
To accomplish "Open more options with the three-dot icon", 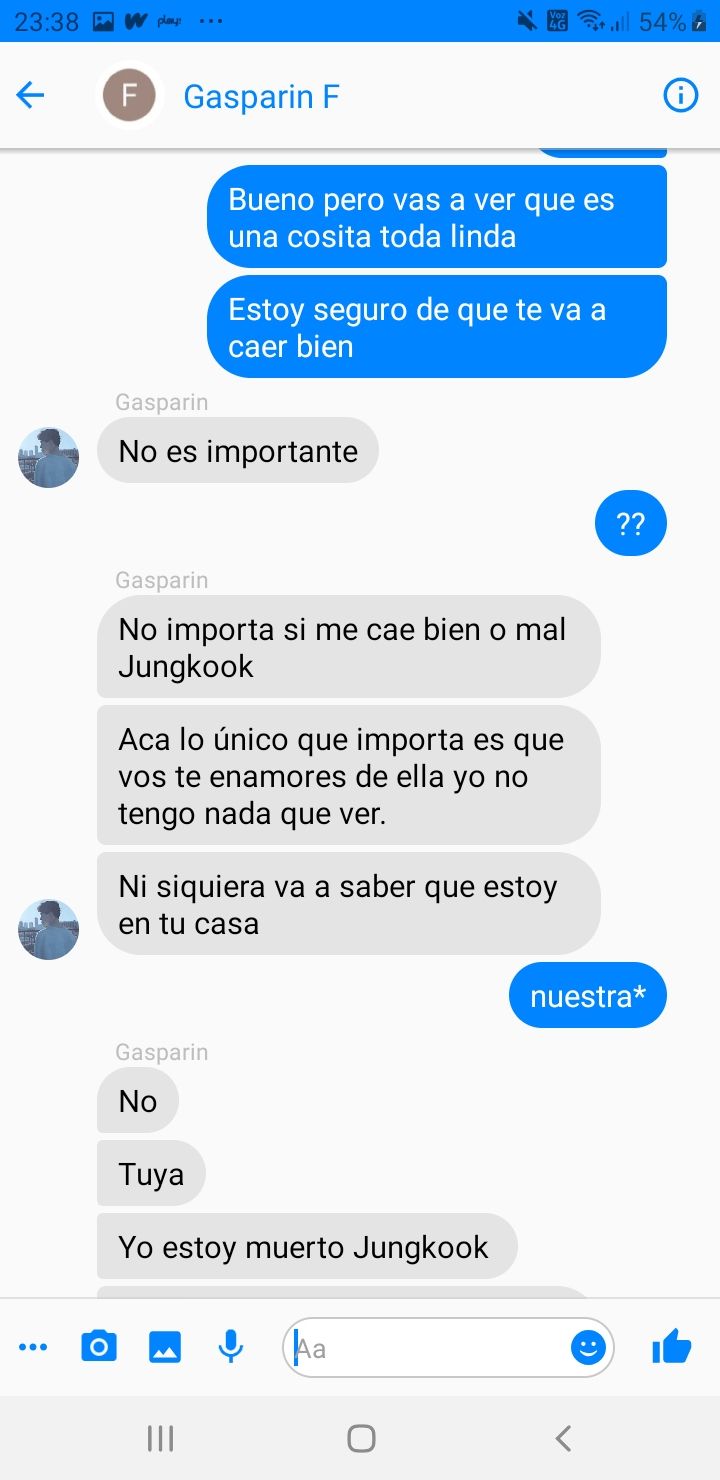I will tap(33, 1348).
